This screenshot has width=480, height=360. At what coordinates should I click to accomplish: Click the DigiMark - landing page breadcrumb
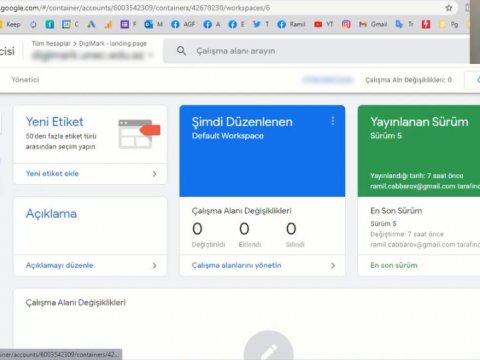(x=113, y=44)
